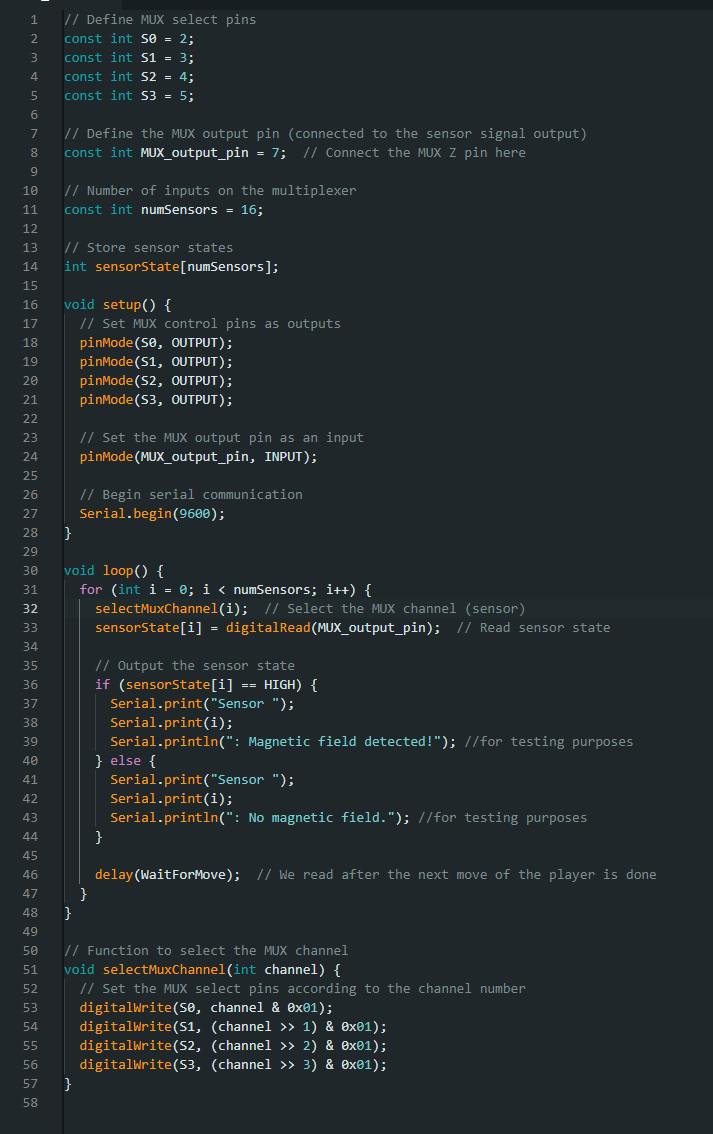The width and height of the screenshot is (713, 1134).
Task: Click on 'const int S2 = 4;' line
Action: tap(129, 77)
